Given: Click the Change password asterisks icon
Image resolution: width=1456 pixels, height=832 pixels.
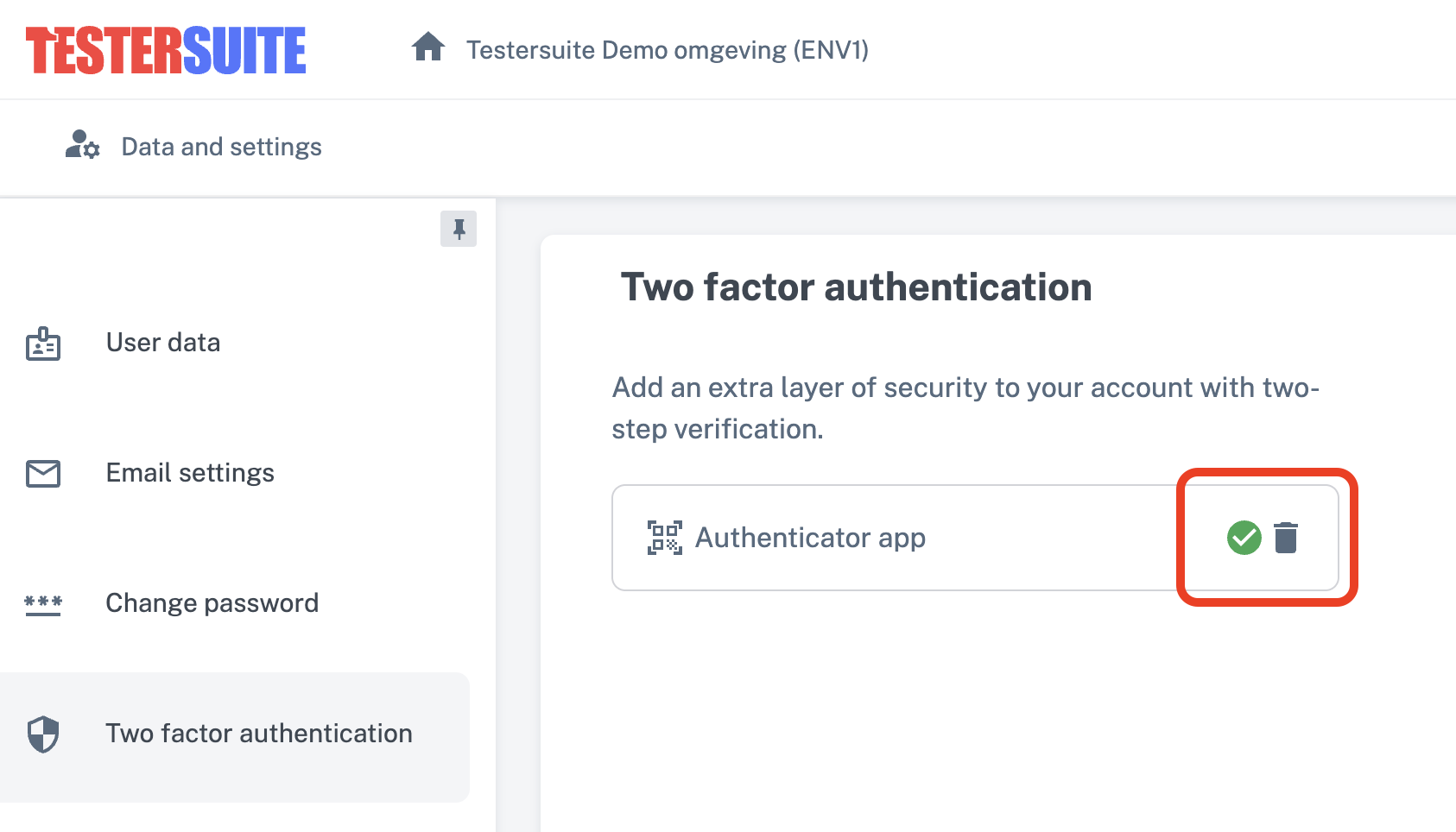Looking at the screenshot, I should 43,603.
